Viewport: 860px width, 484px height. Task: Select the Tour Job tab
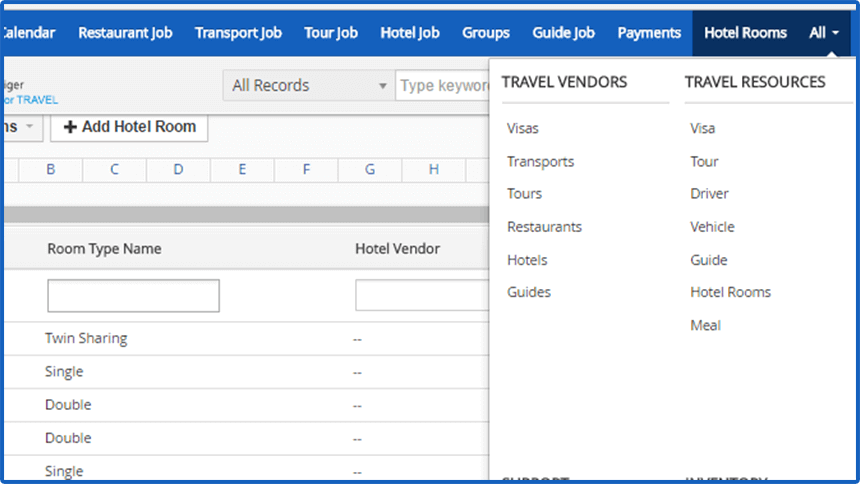[331, 33]
